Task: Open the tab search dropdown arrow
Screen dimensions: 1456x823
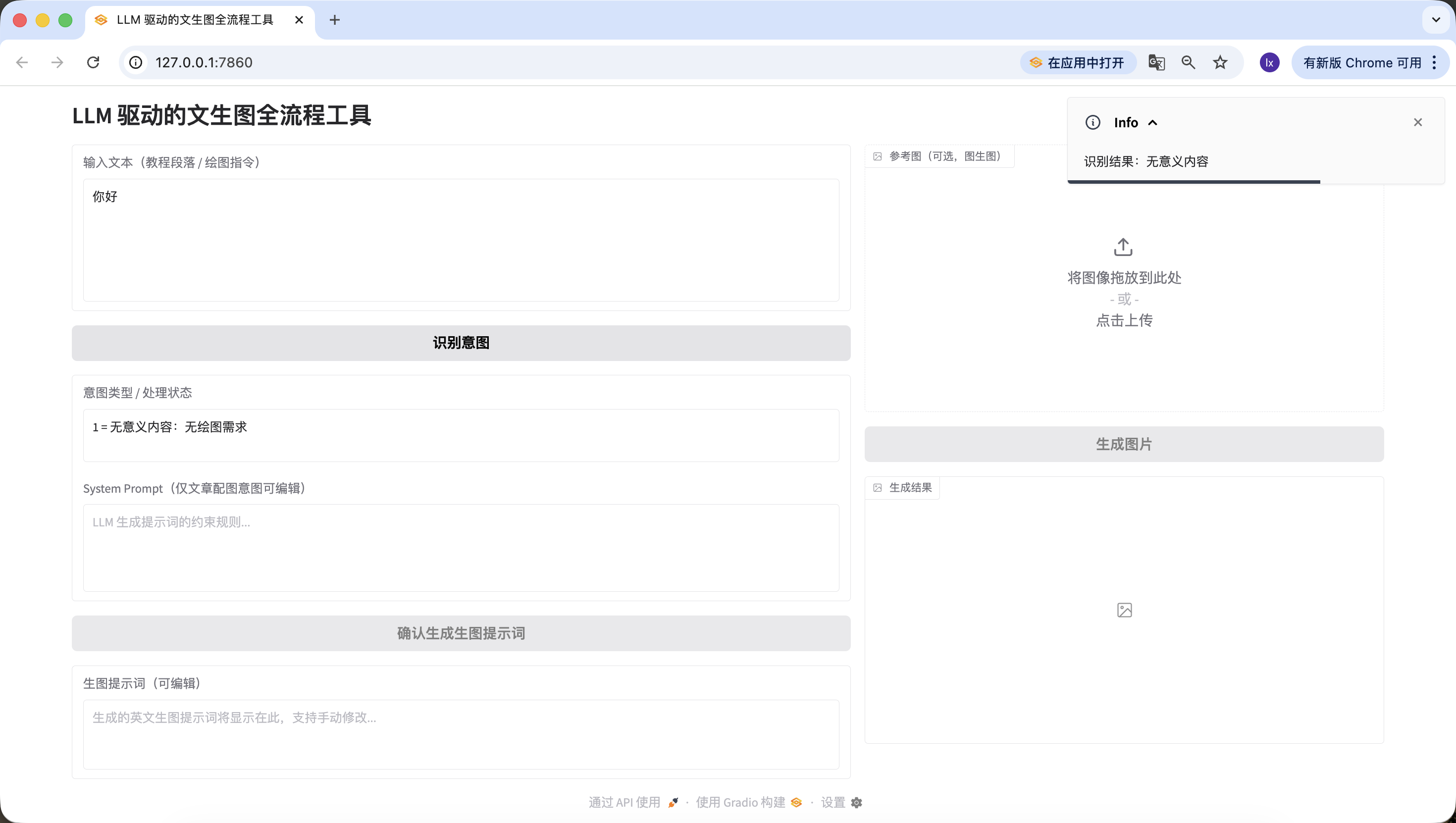Action: pos(1436,20)
